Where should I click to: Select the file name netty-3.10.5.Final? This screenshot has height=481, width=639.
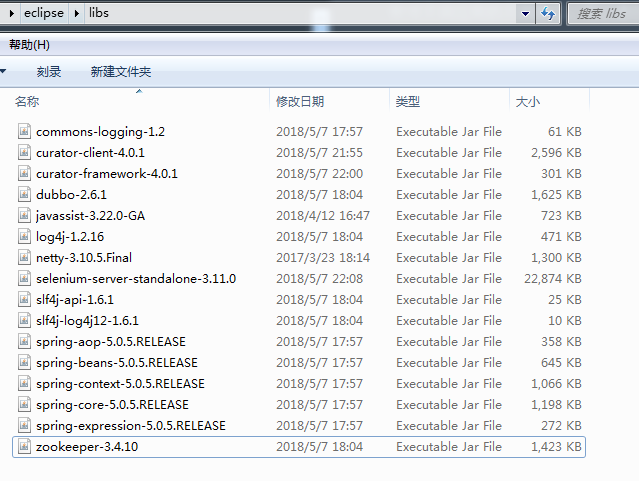pos(84,258)
